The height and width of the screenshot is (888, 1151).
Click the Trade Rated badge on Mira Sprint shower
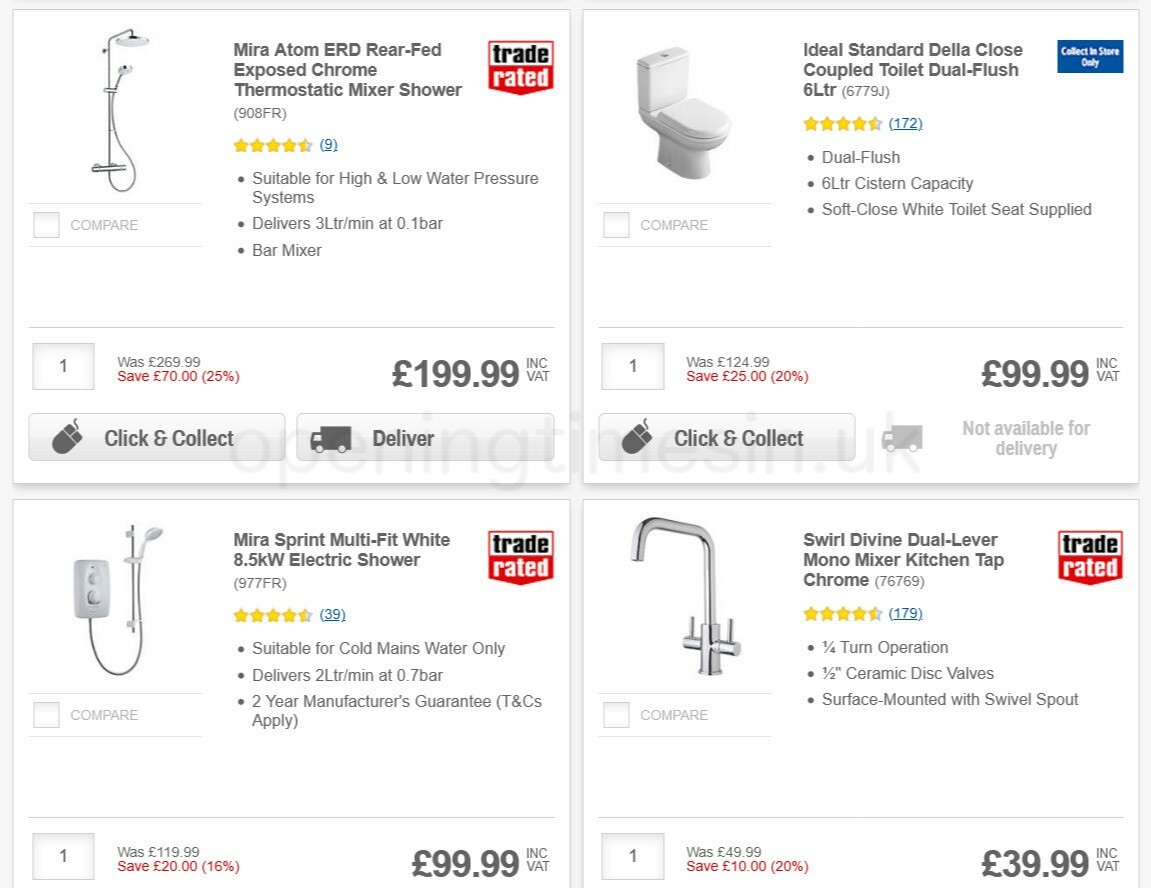(x=519, y=556)
